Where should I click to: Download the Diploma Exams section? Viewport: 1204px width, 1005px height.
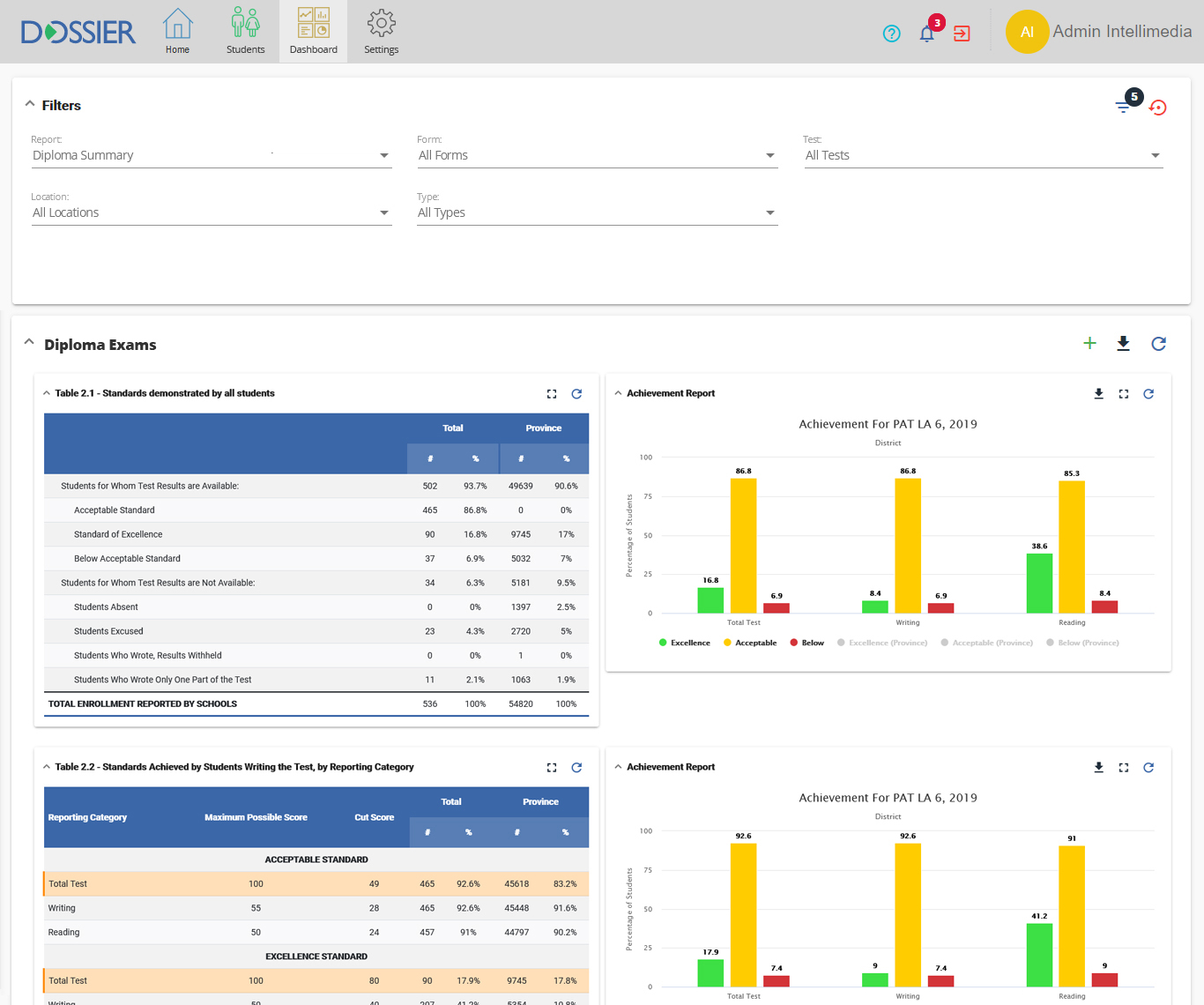click(1123, 344)
